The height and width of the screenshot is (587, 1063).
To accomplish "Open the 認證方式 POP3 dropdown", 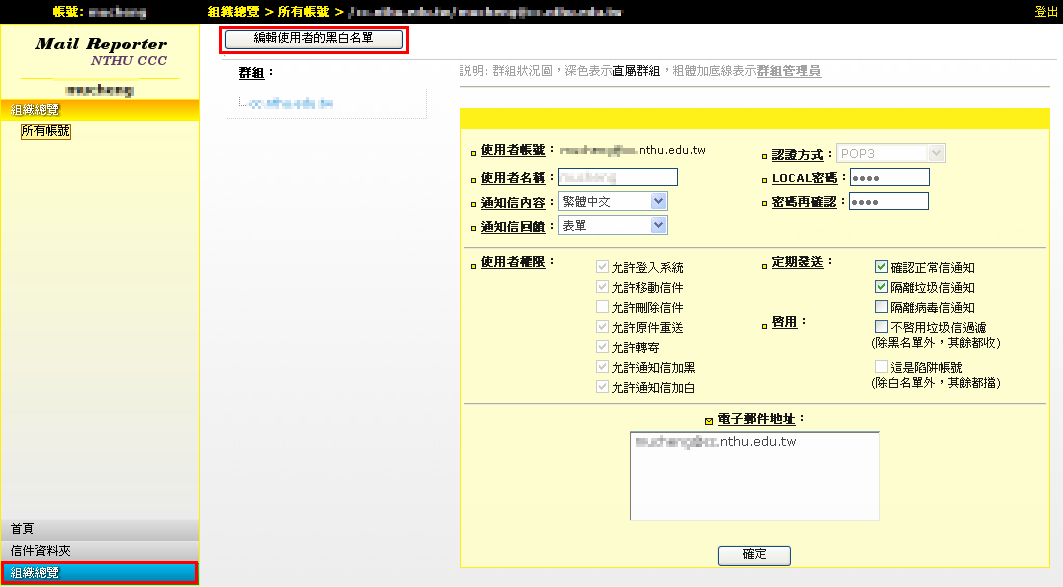I will (891, 154).
